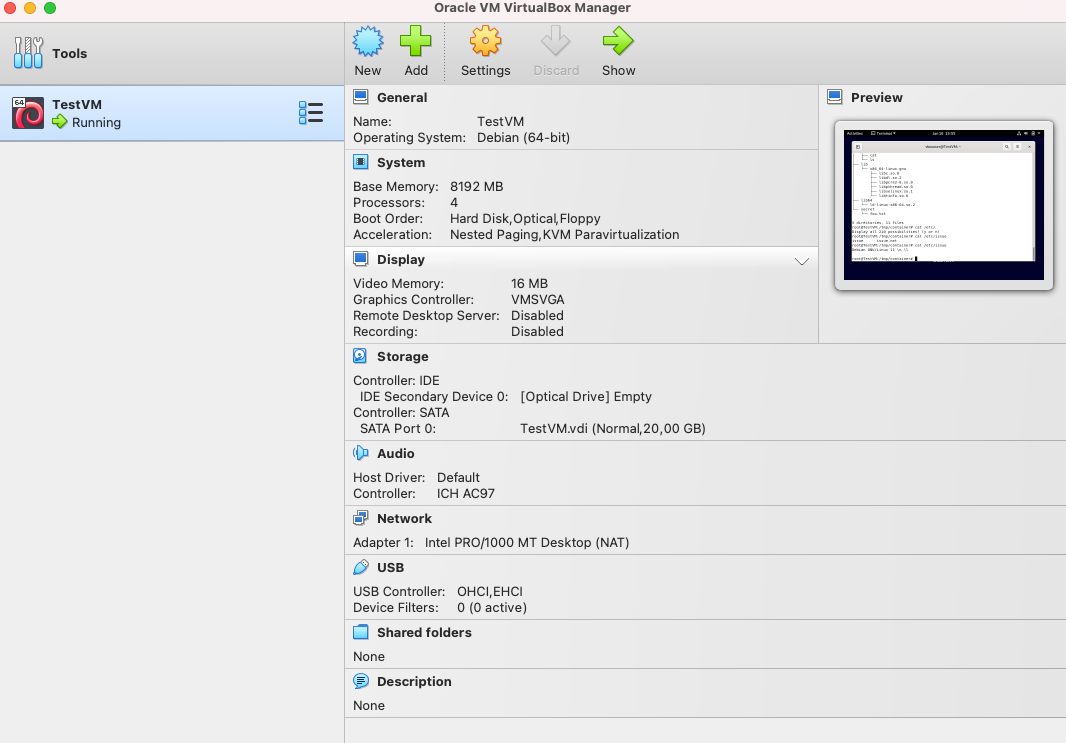Select the TestVM entry in machine list

pyautogui.click(x=172, y=113)
